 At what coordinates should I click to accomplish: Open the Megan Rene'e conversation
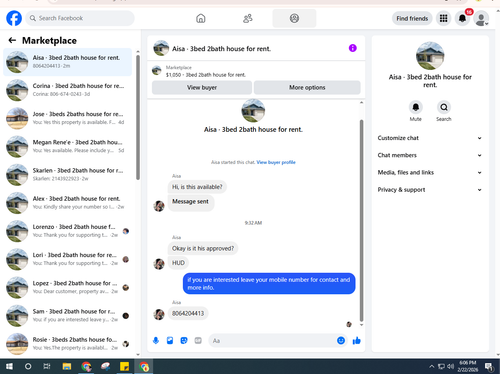click(x=68, y=146)
